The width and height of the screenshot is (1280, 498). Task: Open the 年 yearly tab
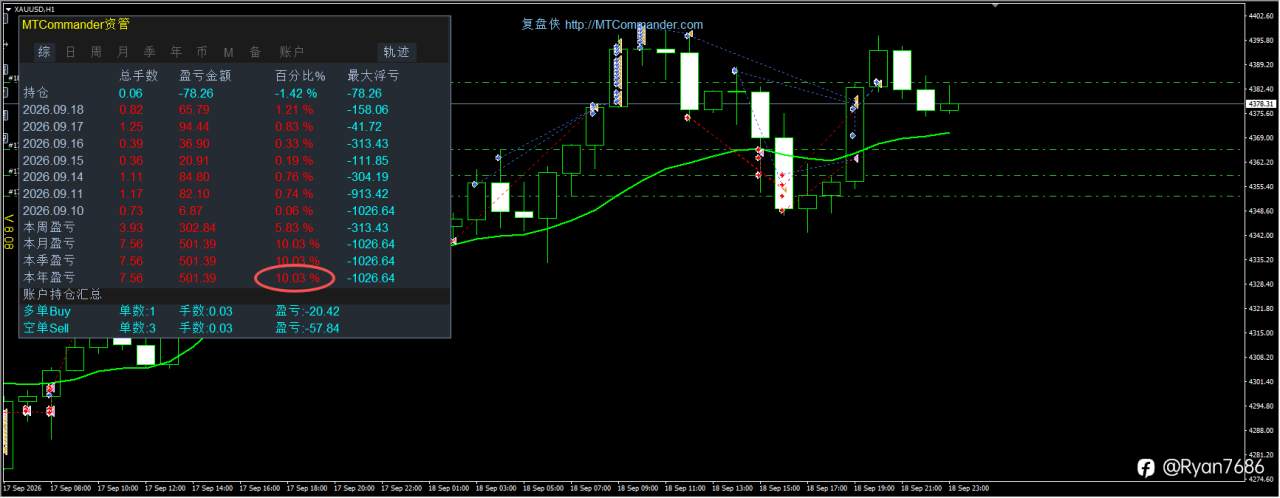pos(176,52)
